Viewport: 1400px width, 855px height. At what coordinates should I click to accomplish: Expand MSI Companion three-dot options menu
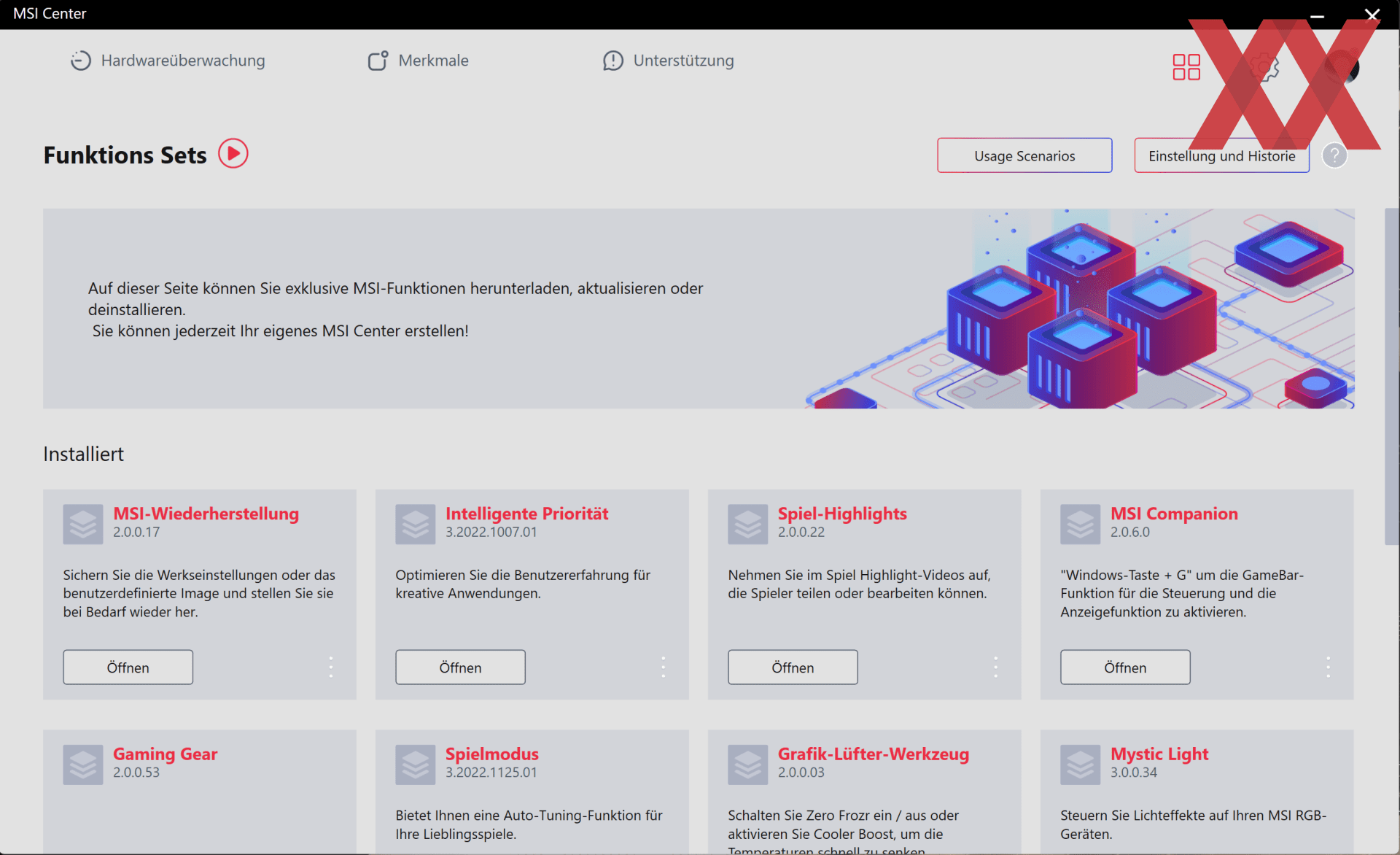(1329, 667)
